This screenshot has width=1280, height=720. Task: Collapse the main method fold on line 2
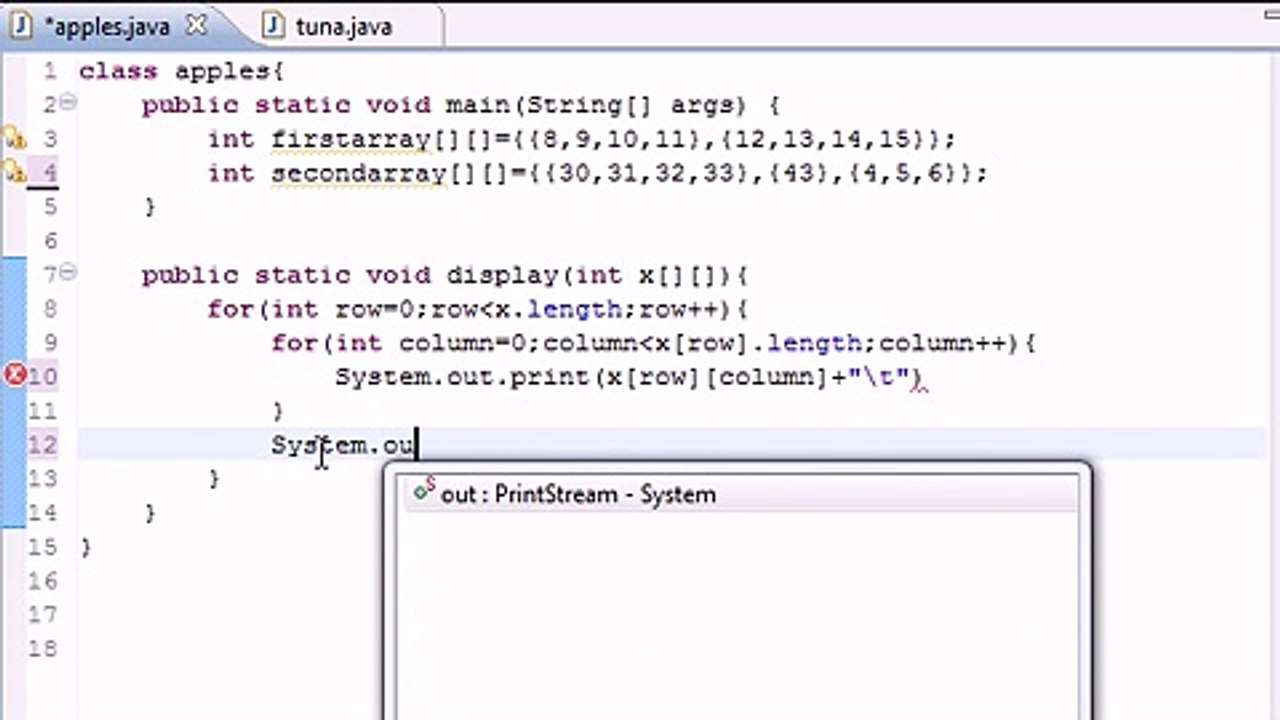[x=68, y=102]
